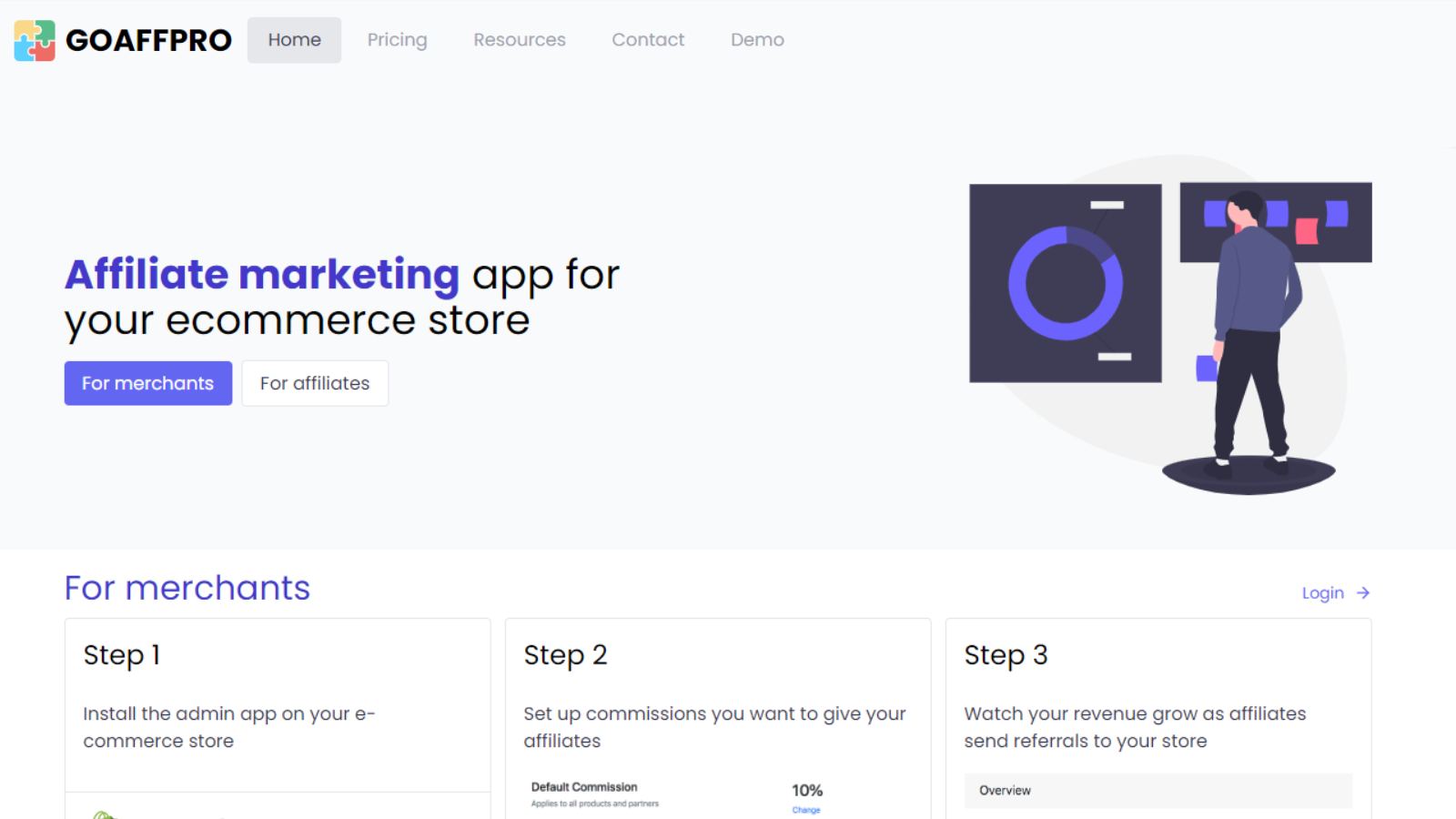Go to the Pricing page
This screenshot has height=819, width=1456.
pos(397,40)
